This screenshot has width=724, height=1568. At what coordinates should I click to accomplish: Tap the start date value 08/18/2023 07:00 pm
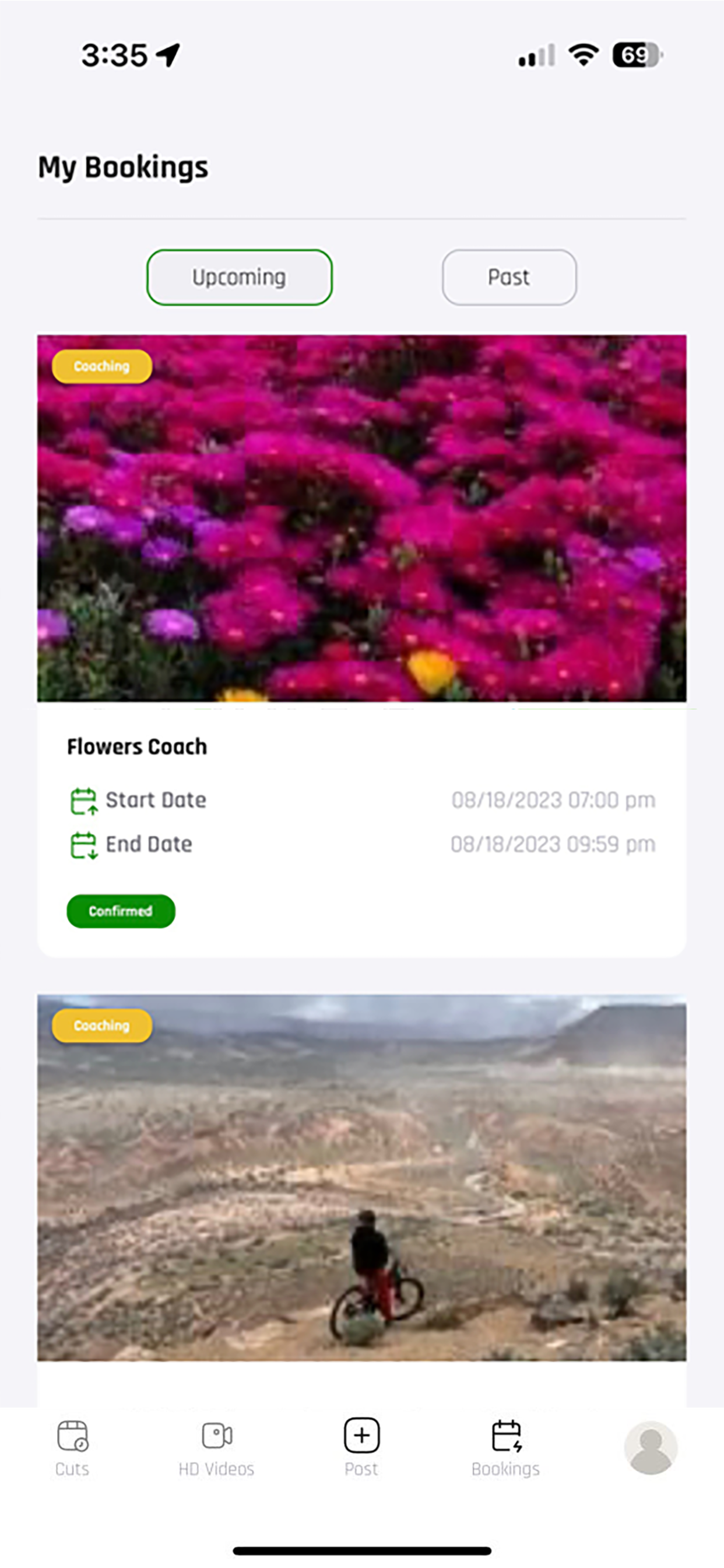[x=553, y=800]
